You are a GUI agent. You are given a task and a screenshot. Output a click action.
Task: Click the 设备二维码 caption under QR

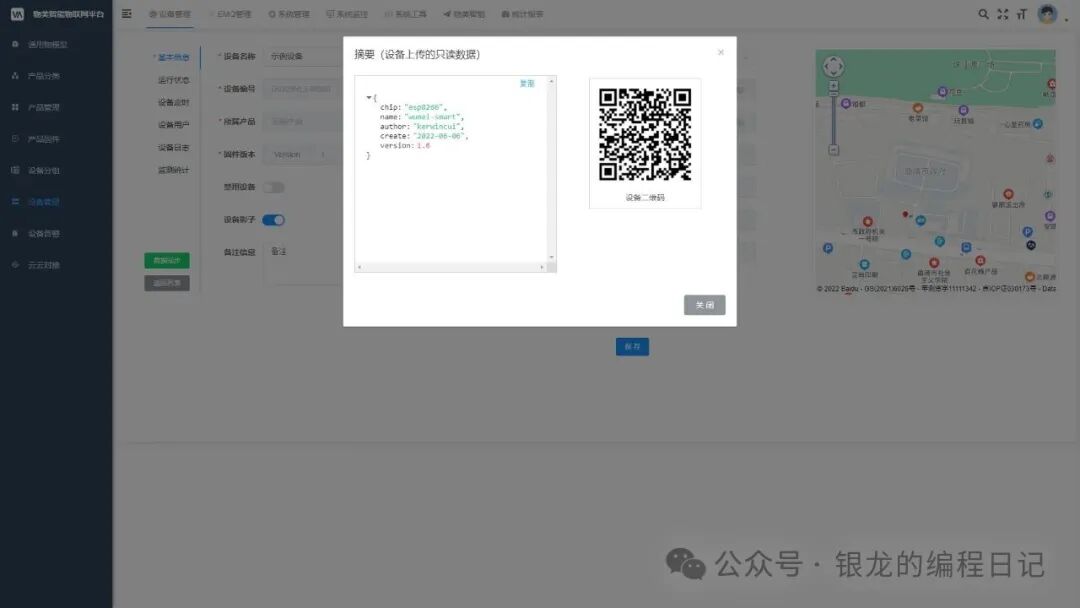point(645,198)
